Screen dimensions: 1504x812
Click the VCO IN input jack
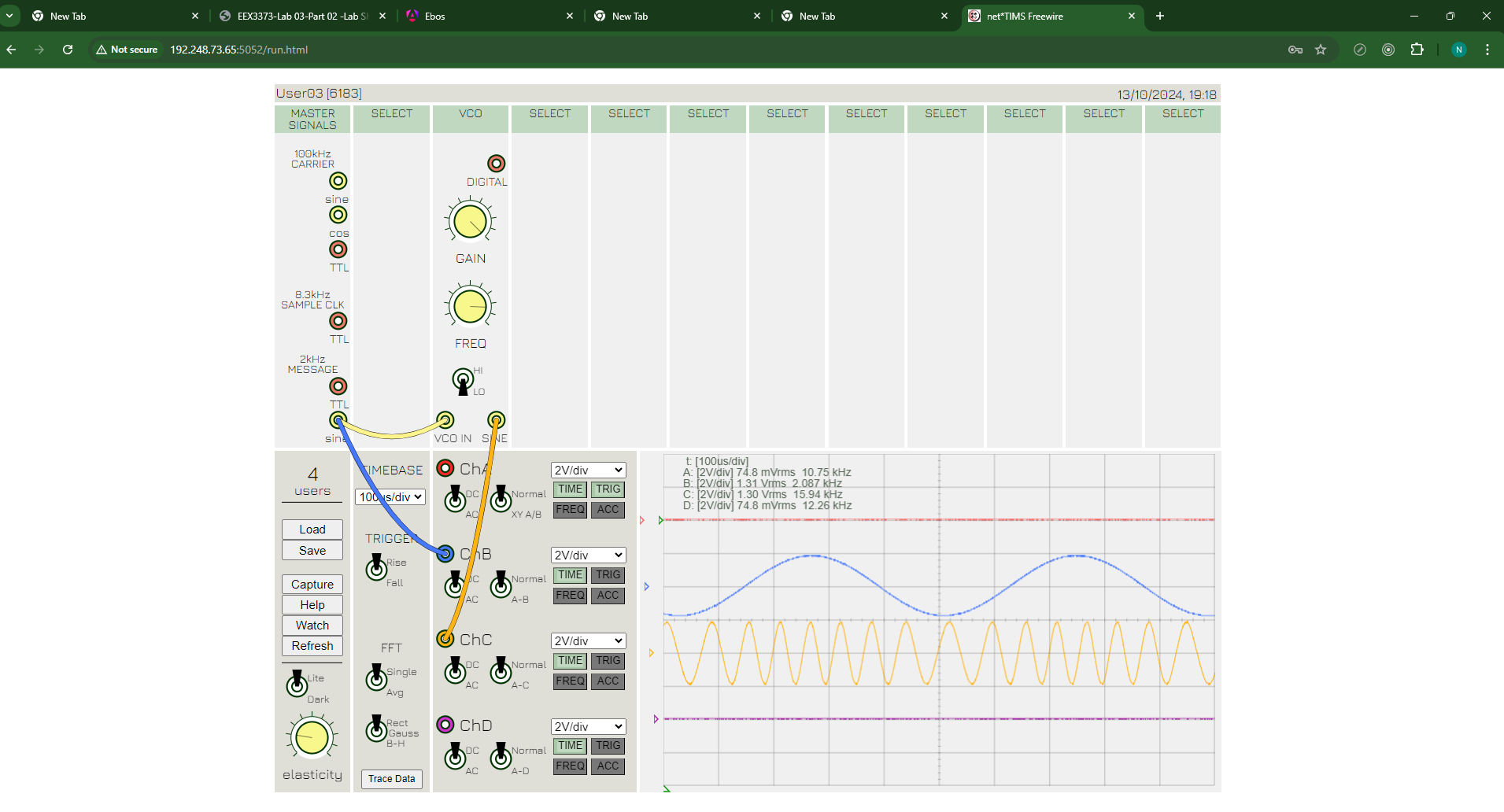click(x=445, y=420)
